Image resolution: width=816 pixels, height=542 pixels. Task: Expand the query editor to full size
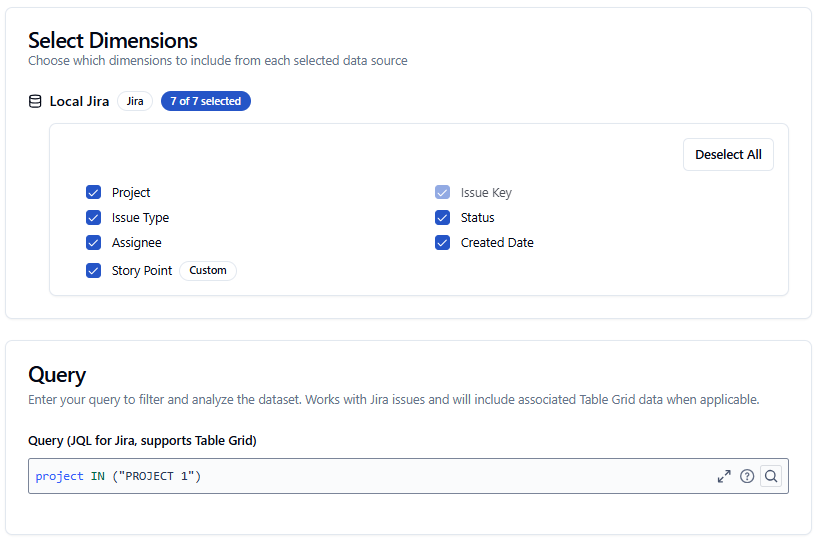point(724,476)
